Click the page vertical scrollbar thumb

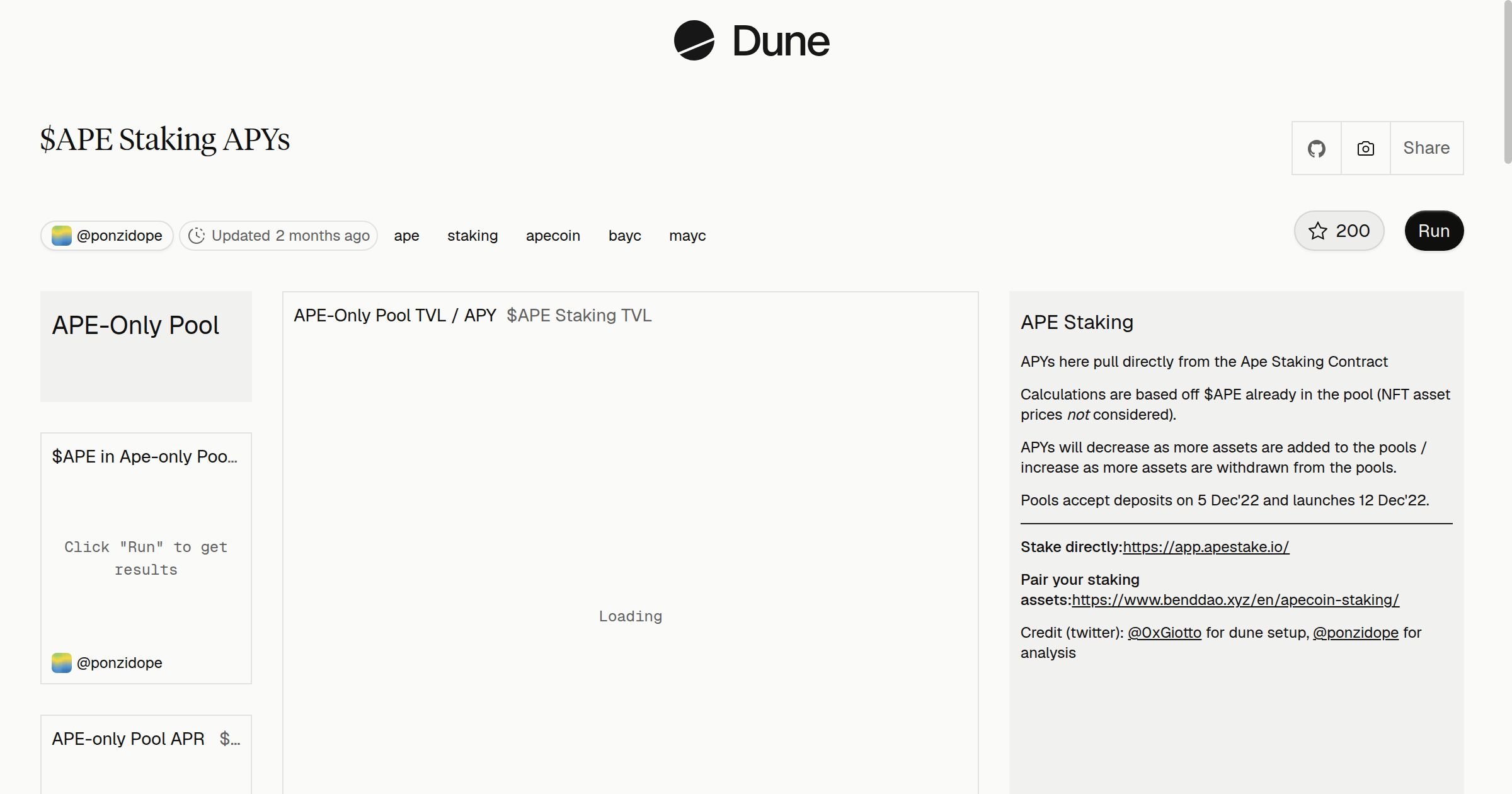pyautogui.click(x=1507, y=82)
